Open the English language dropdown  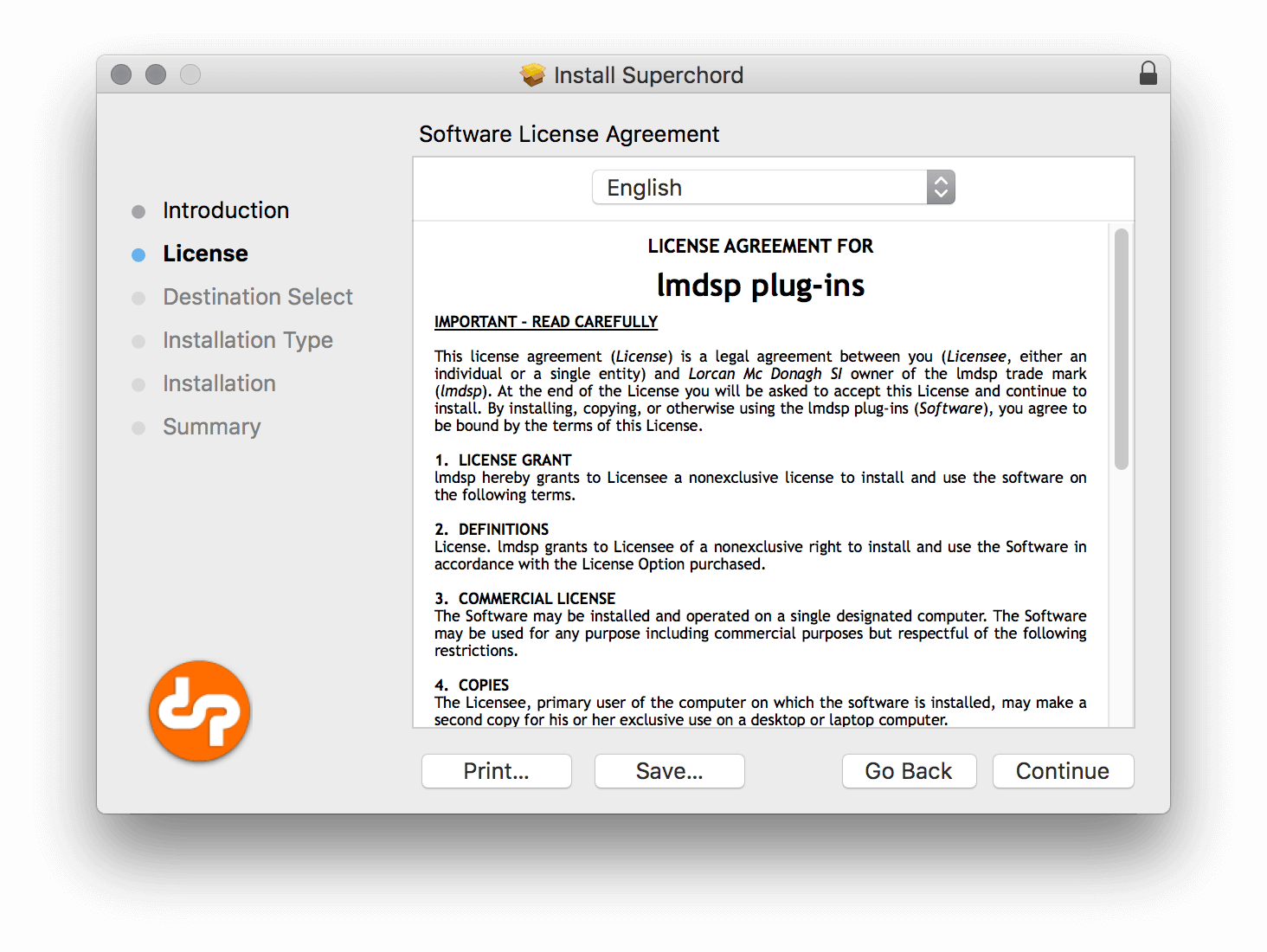[773, 187]
